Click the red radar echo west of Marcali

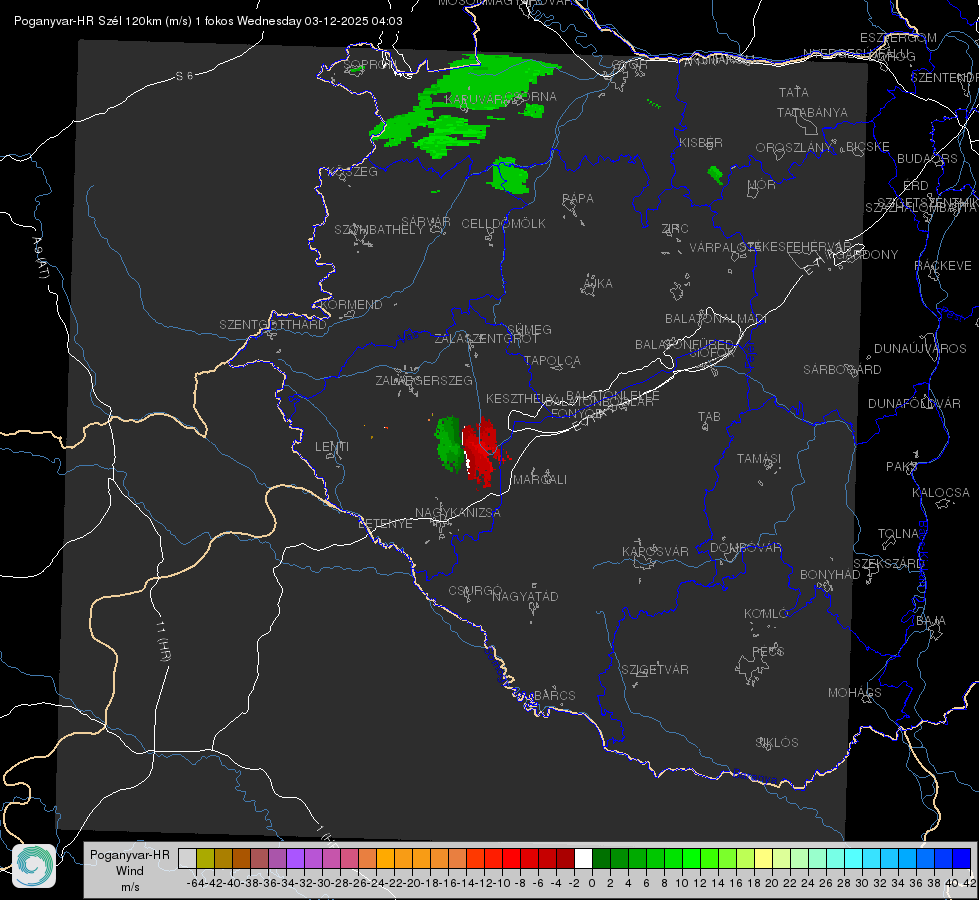point(480,451)
